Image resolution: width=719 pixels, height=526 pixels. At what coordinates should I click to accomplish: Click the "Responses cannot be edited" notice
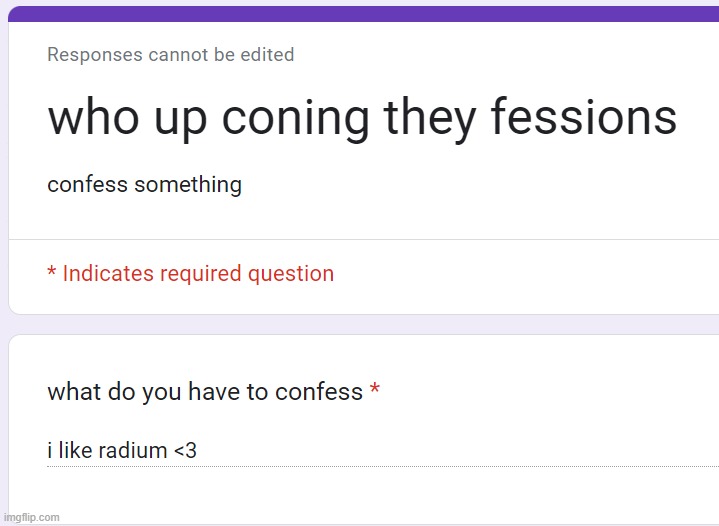point(171,55)
